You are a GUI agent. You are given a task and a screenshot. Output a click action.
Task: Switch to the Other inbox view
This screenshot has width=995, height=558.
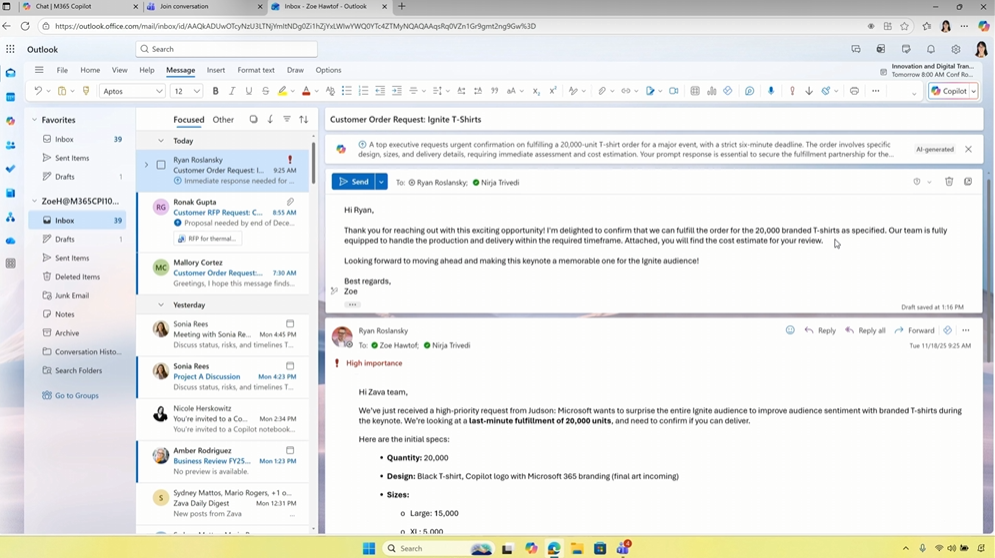point(223,120)
